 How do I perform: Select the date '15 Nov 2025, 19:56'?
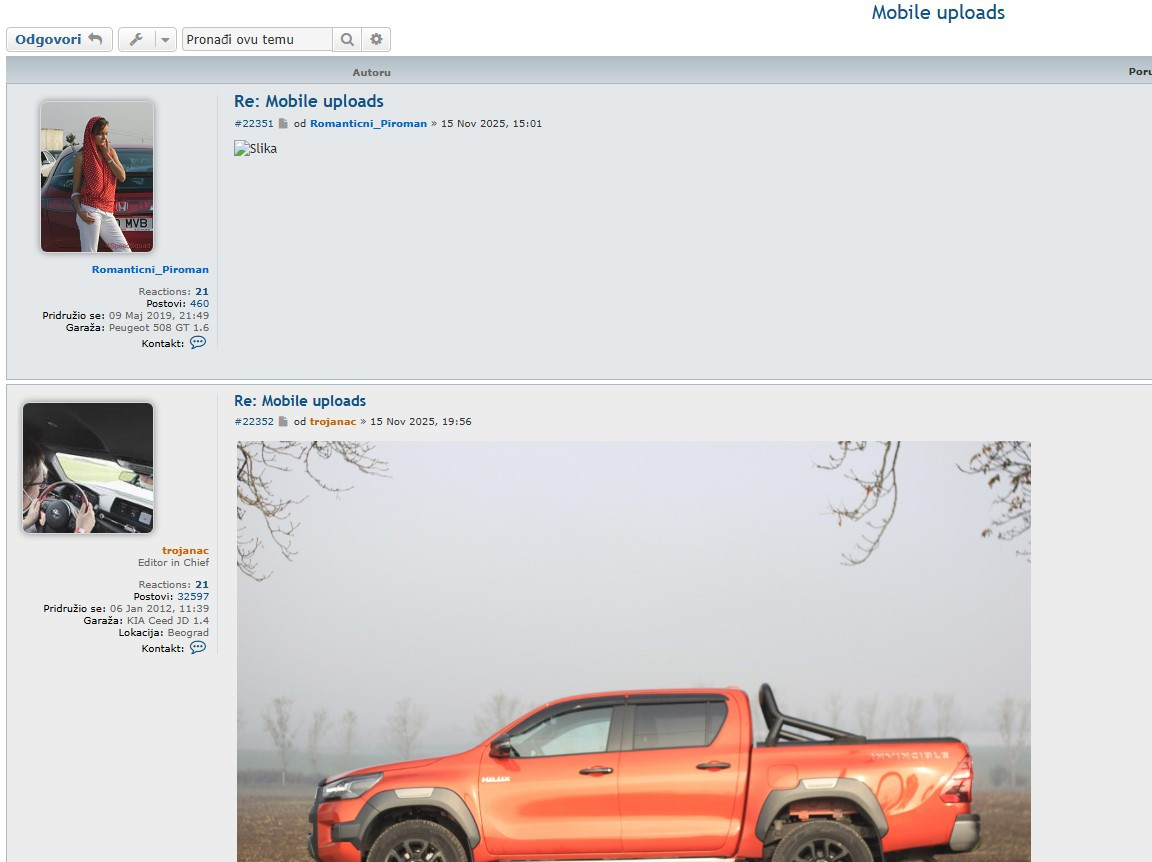click(x=421, y=422)
